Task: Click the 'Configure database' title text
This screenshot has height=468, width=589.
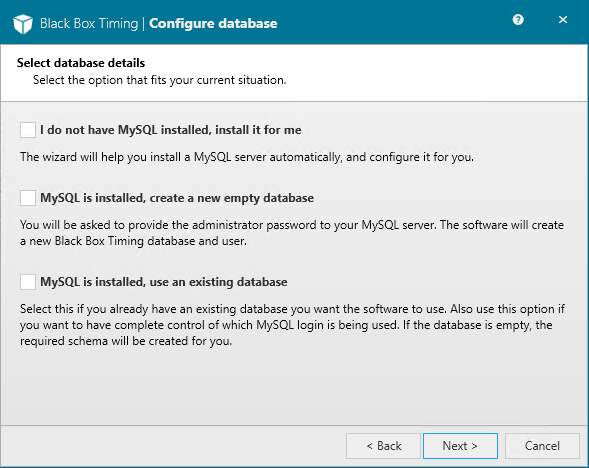Action: 213,23
